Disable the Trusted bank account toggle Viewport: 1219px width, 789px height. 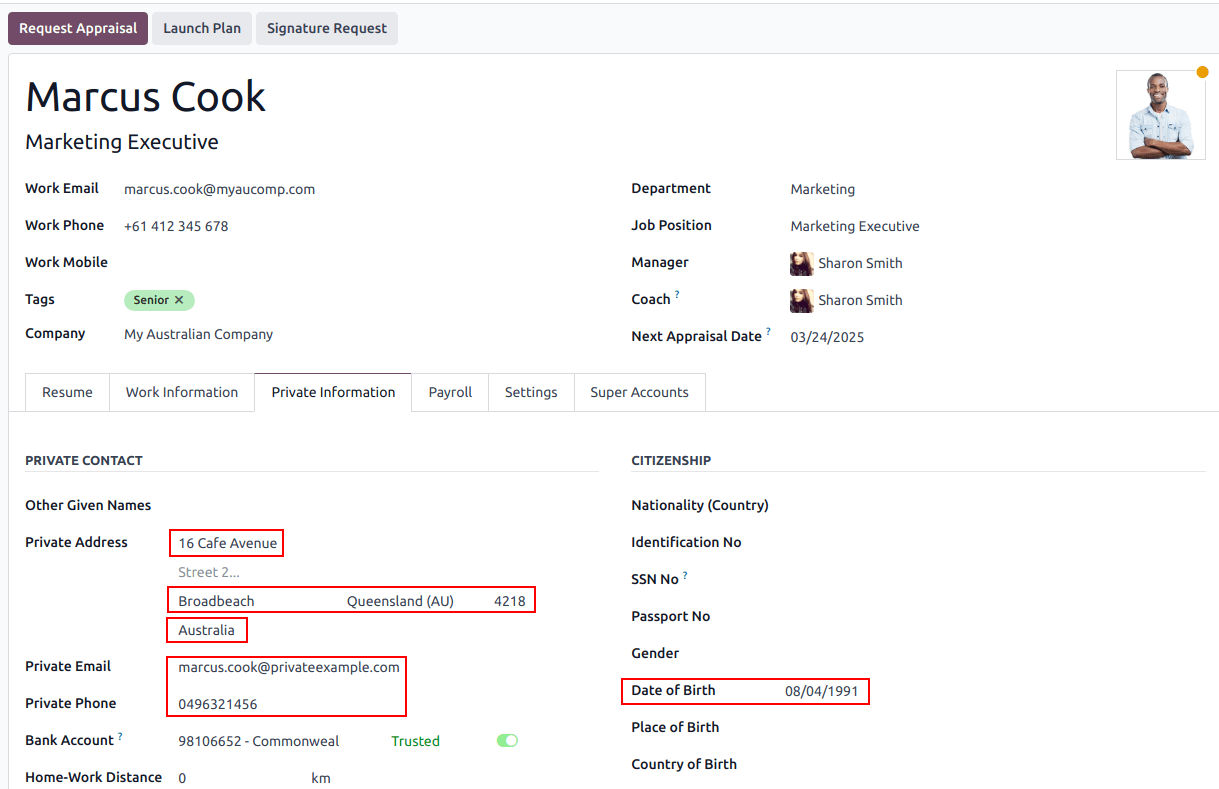tap(506, 740)
